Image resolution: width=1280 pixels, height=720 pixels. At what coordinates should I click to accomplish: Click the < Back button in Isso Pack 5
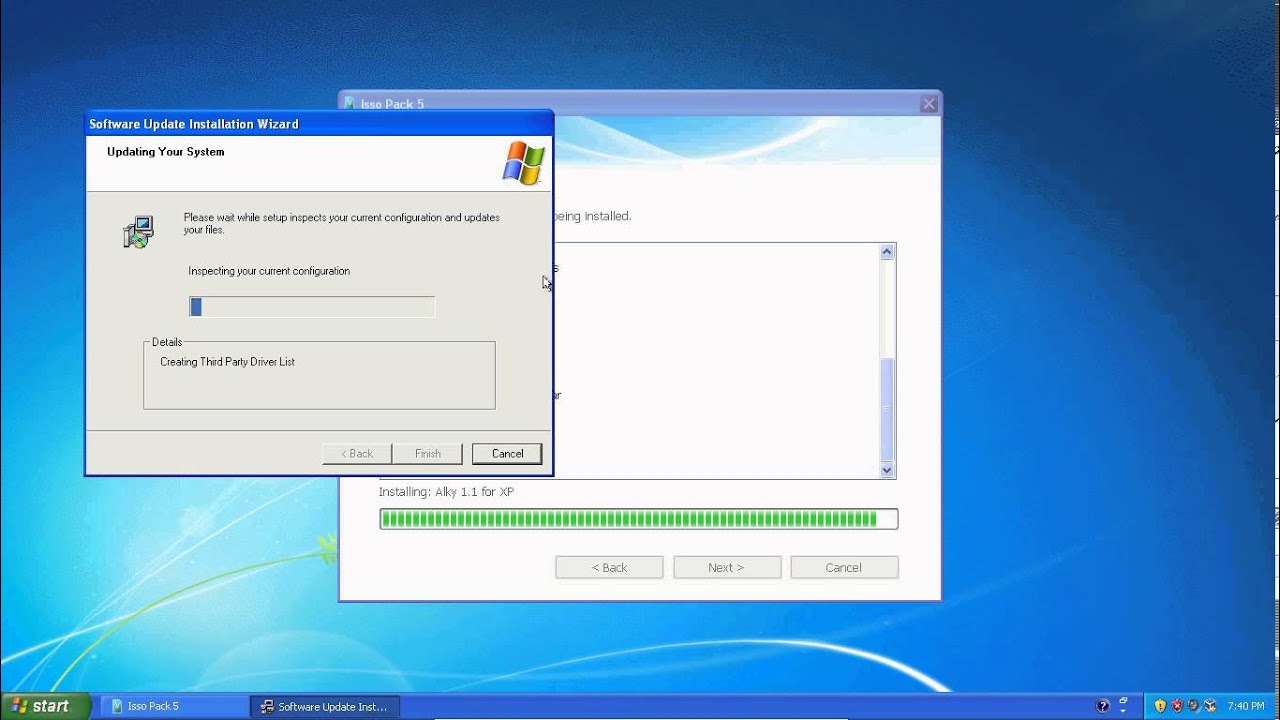coord(609,568)
